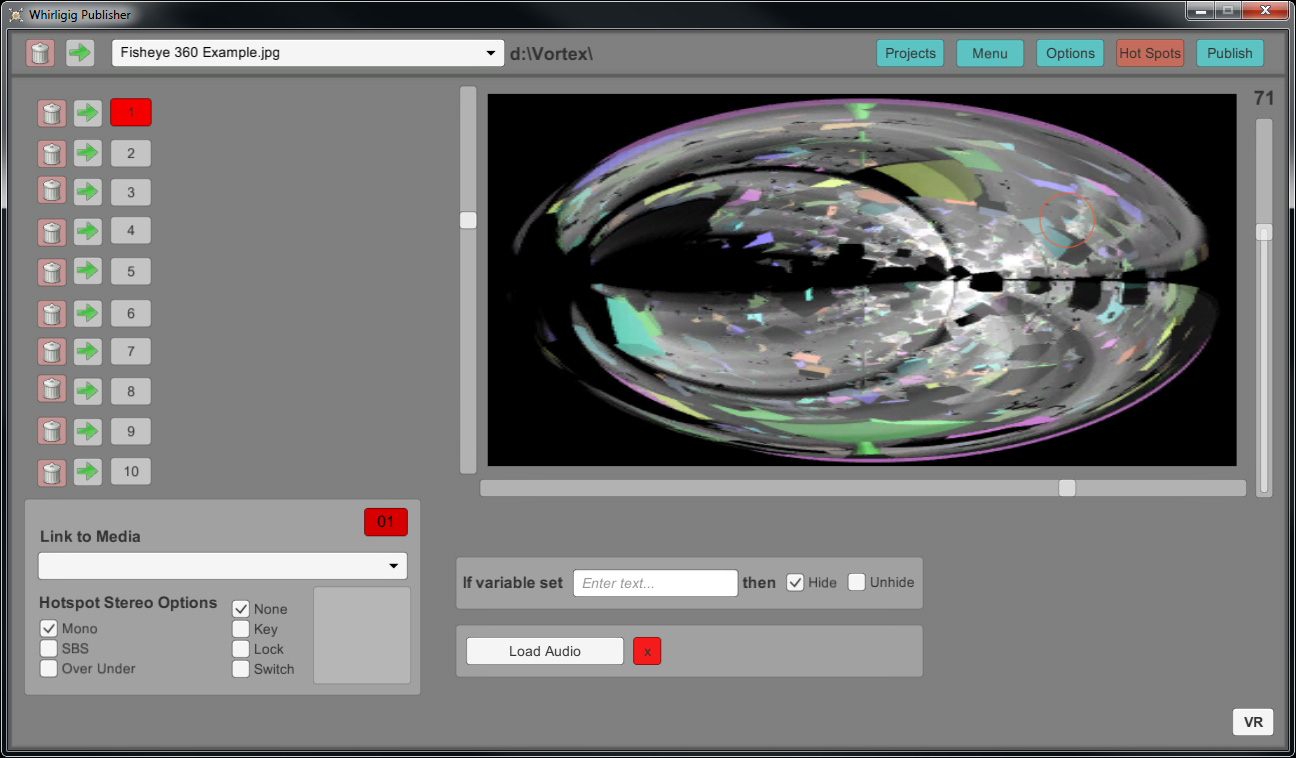Select hotspot number 1 button
Screen dimensions: 1296x758
[x=131, y=112]
